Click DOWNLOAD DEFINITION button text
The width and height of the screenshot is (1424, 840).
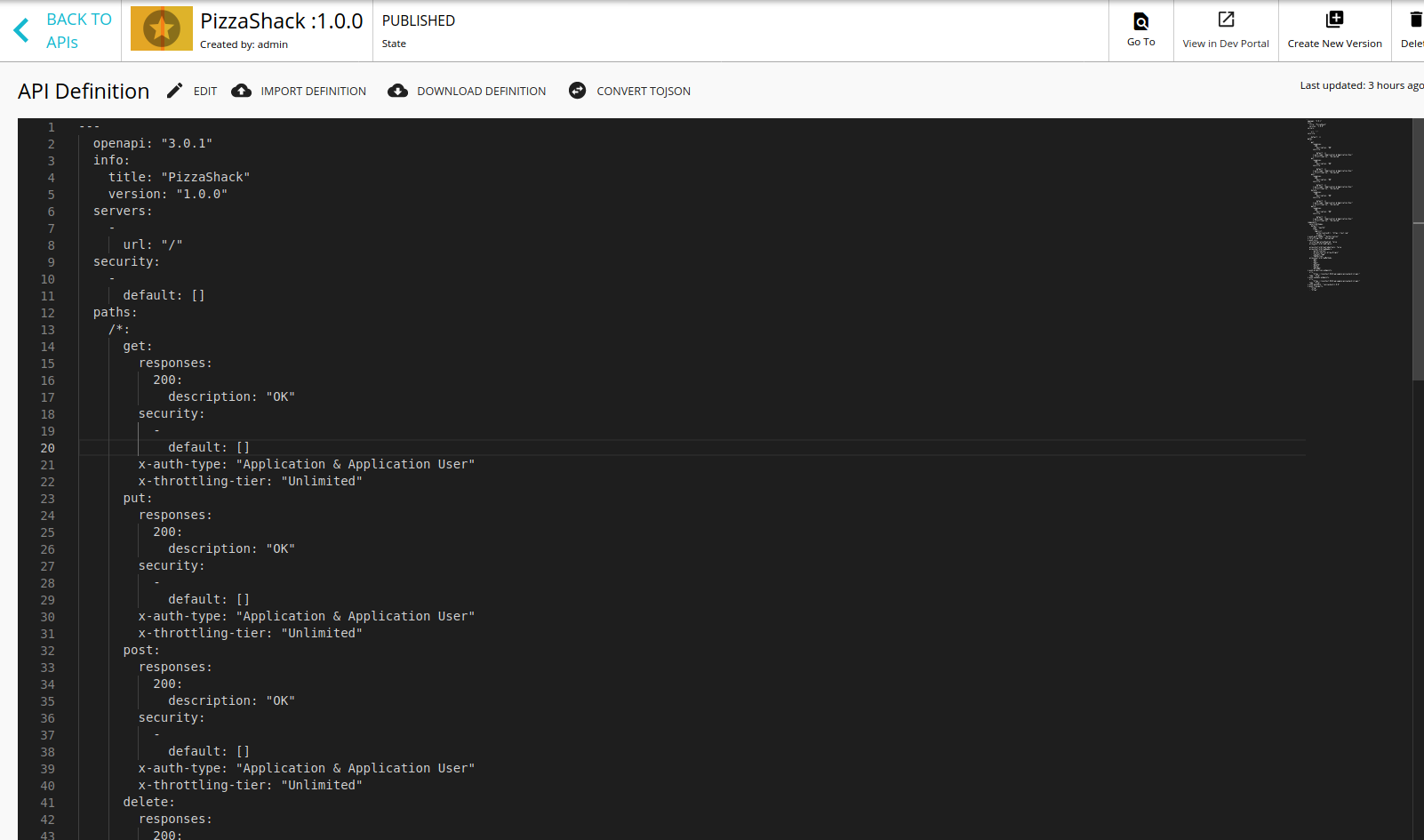click(482, 92)
